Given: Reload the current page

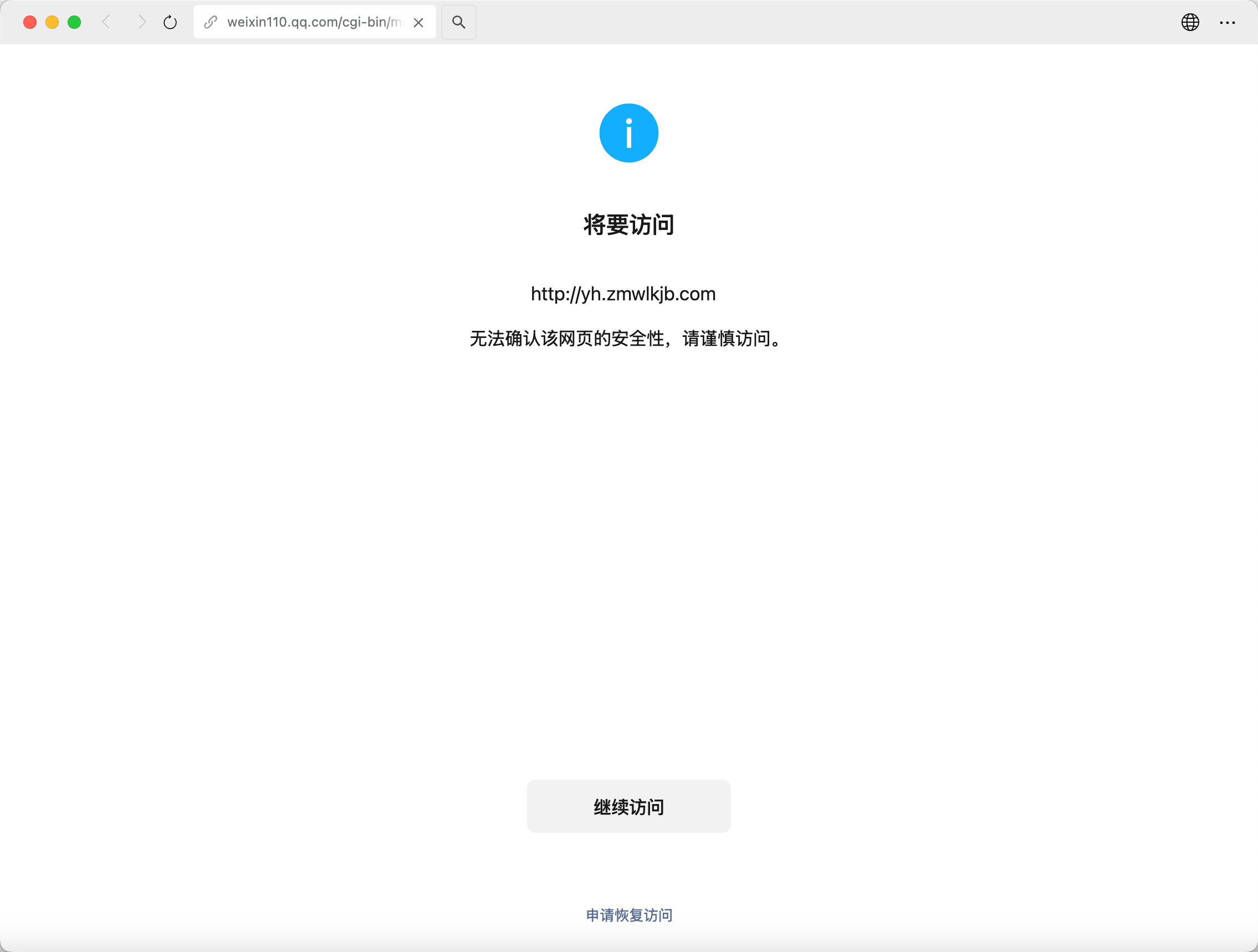Looking at the screenshot, I should 170,22.
